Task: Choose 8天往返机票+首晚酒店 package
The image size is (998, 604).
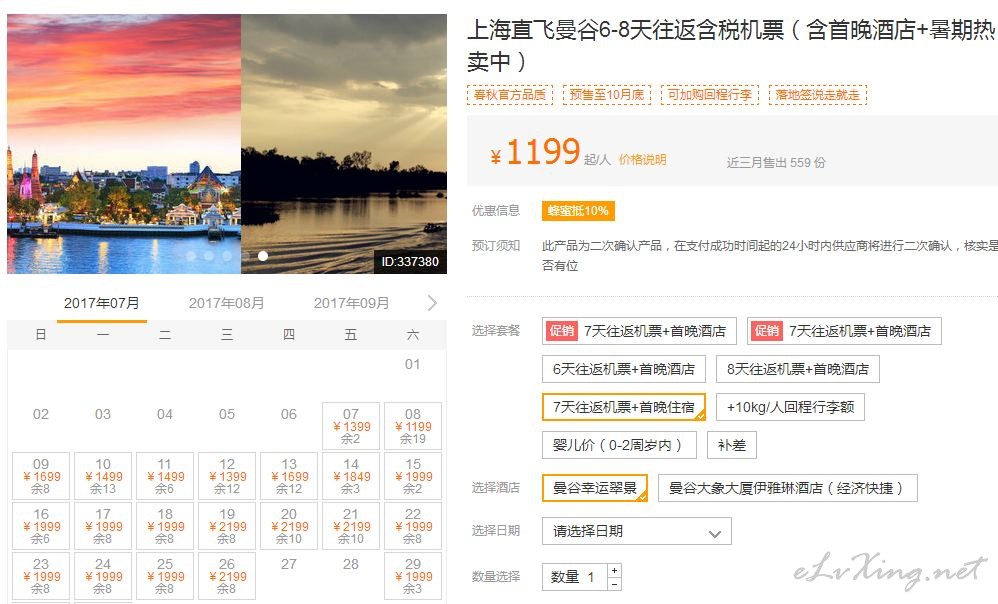Action: click(x=798, y=369)
